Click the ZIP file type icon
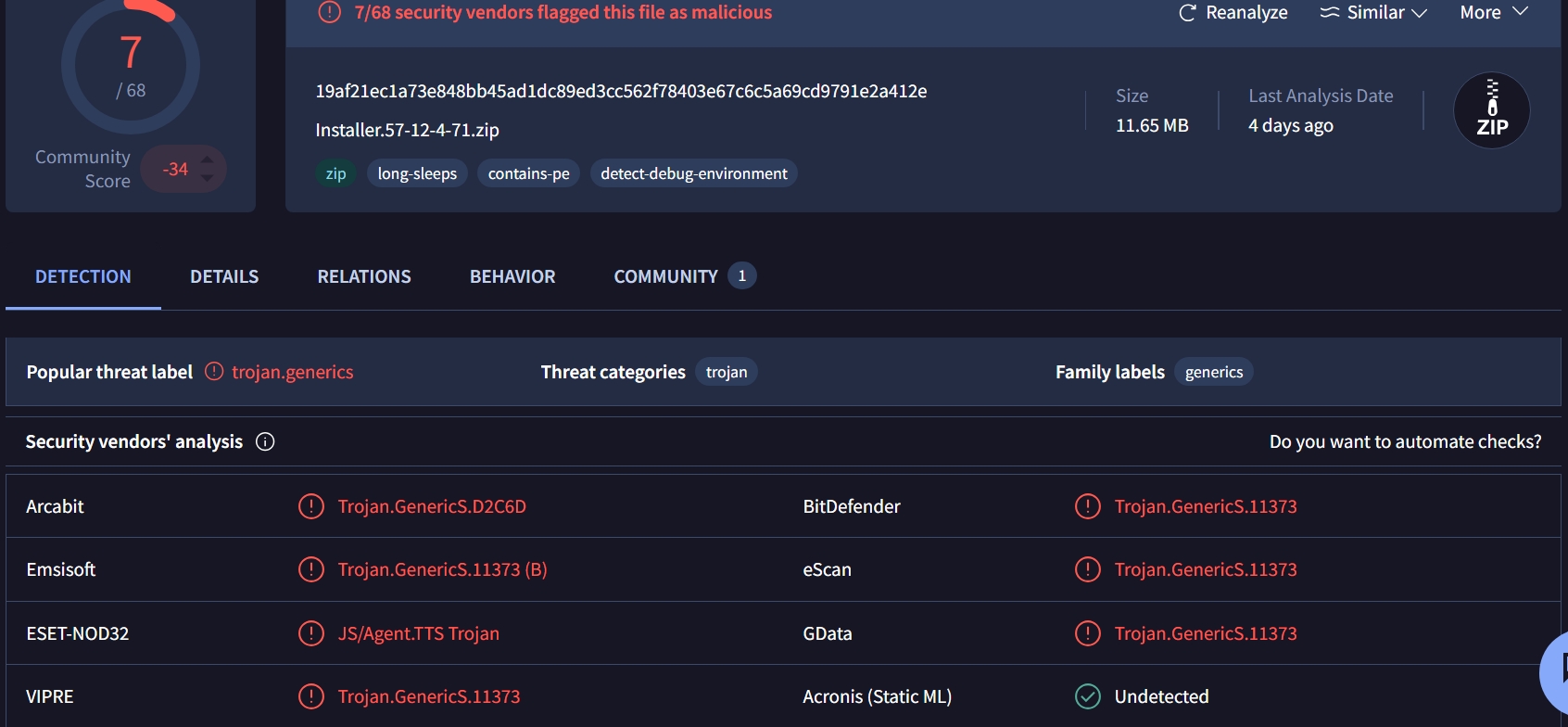The height and width of the screenshot is (727, 1568). 1491,110
